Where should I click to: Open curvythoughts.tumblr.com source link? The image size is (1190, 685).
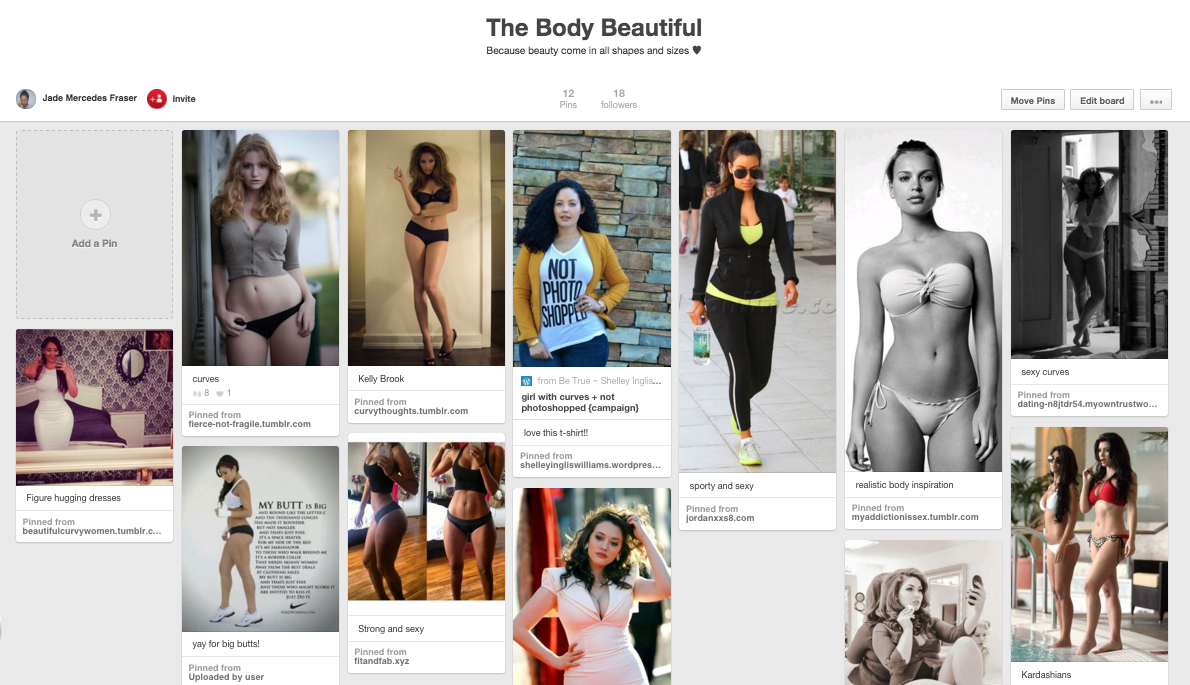[x=411, y=411]
